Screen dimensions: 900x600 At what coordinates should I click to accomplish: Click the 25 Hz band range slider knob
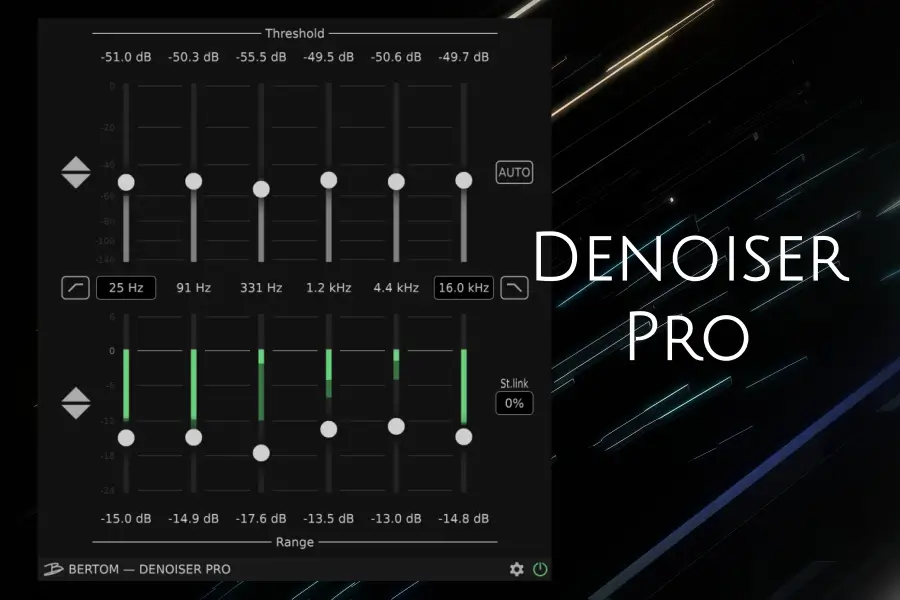tap(126, 438)
